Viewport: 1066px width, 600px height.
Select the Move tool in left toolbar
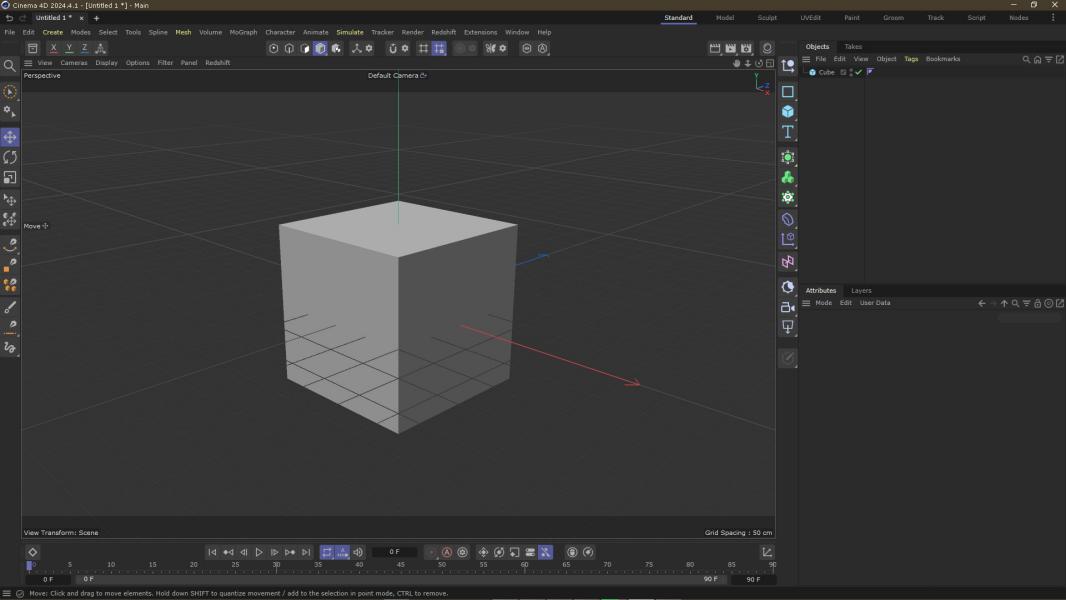click(x=10, y=137)
